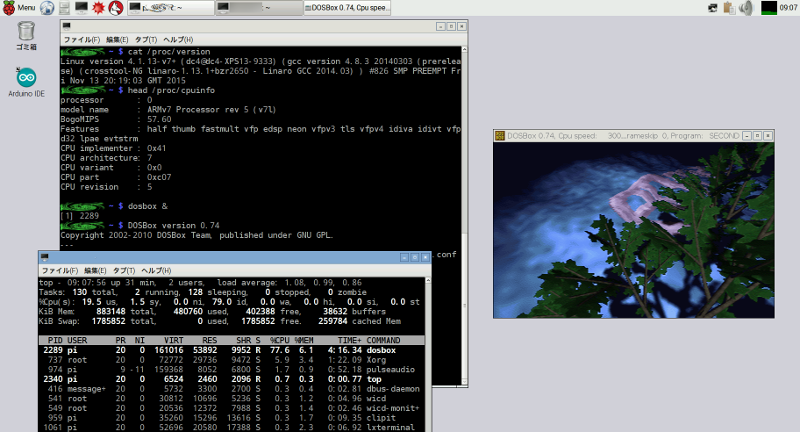Image resolution: width=800 pixels, height=432 pixels.
Task: Open the volume speaker tray icon
Action: 746,8
